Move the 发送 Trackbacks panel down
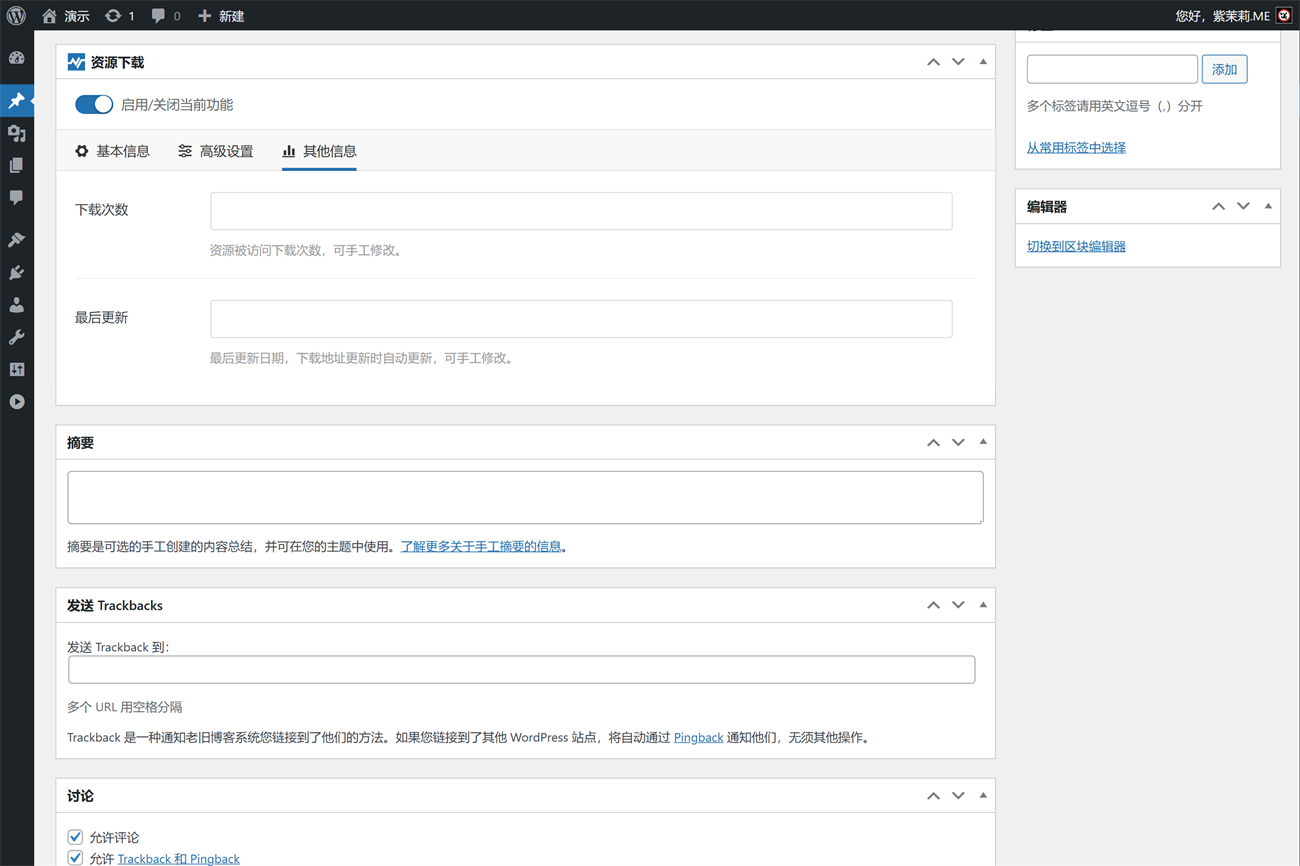The image size is (1300, 866). pos(958,605)
